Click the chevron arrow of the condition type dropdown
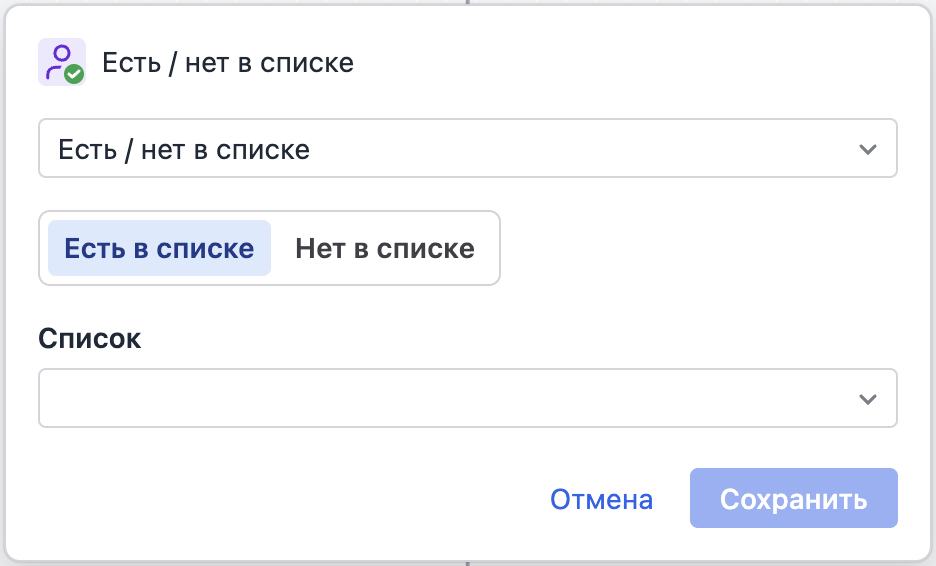Screen dimensions: 936x566 867,150
